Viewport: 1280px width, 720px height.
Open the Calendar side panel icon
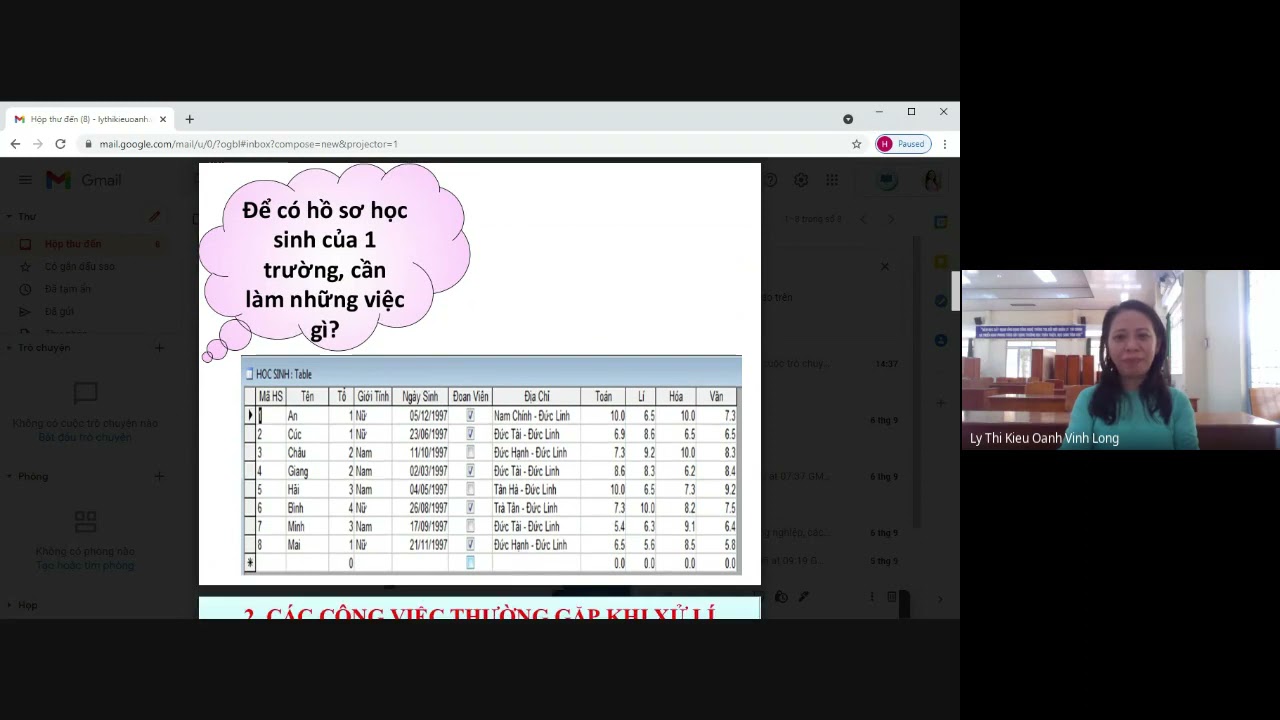pyautogui.click(x=941, y=222)
